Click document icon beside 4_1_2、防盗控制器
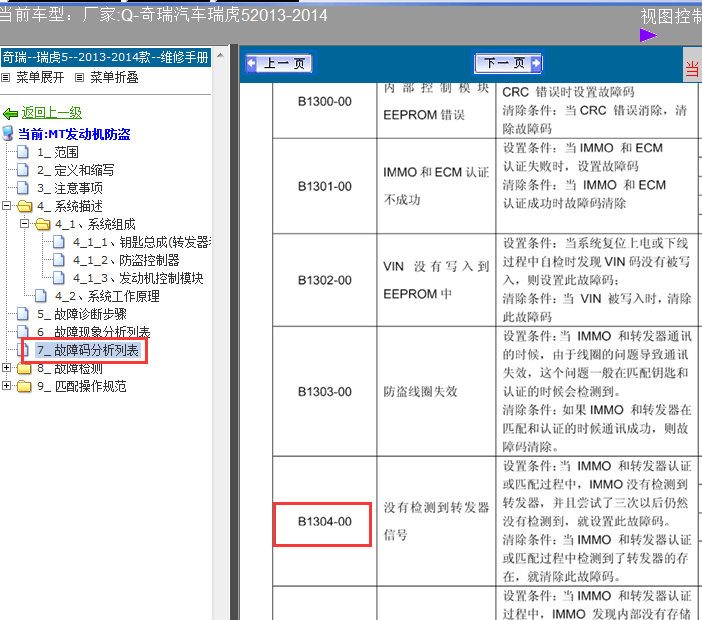The image size is (702, 620). click(59, 260)
